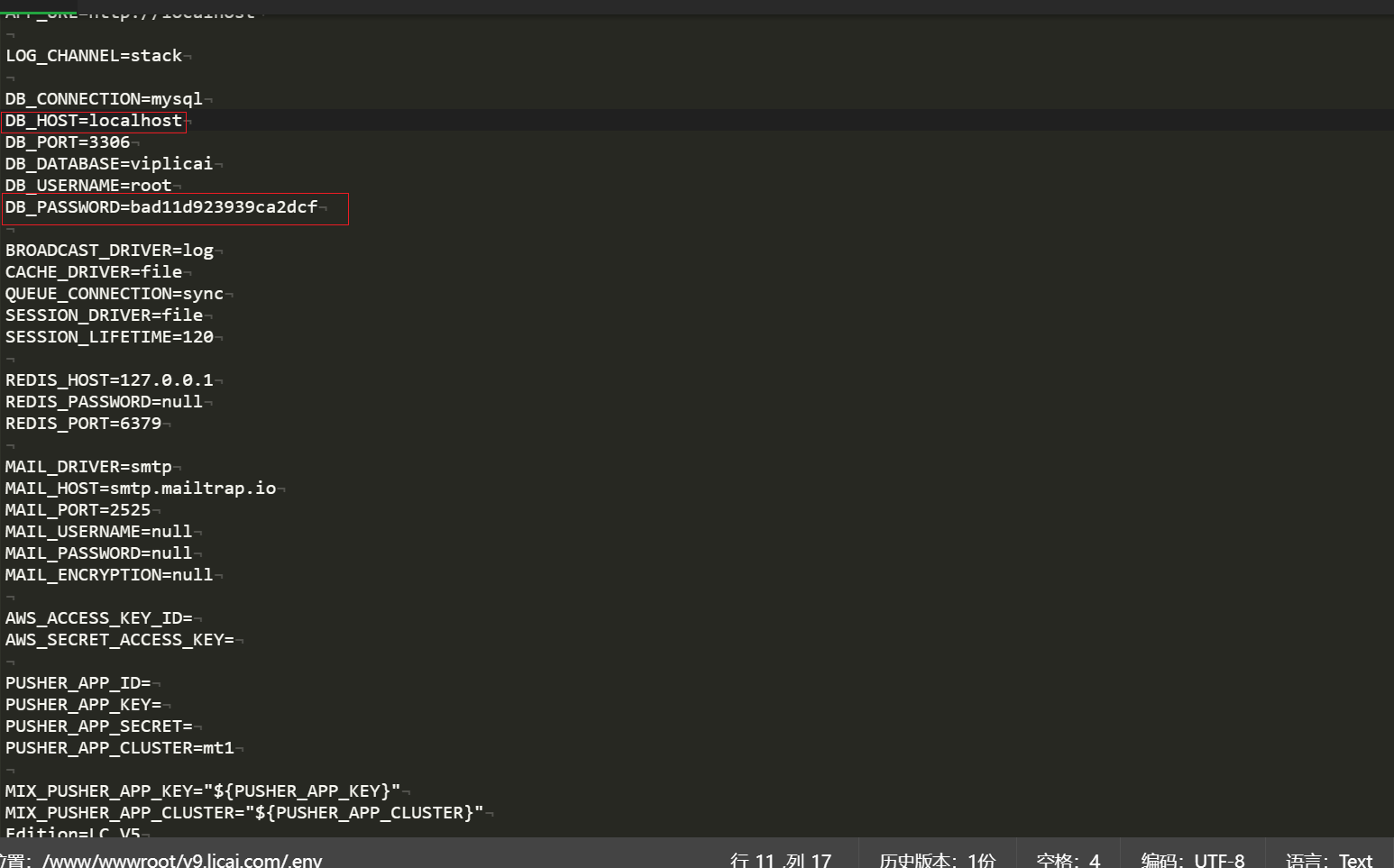Click the DB_CONNECTION=mysql line

click(104, 99)
